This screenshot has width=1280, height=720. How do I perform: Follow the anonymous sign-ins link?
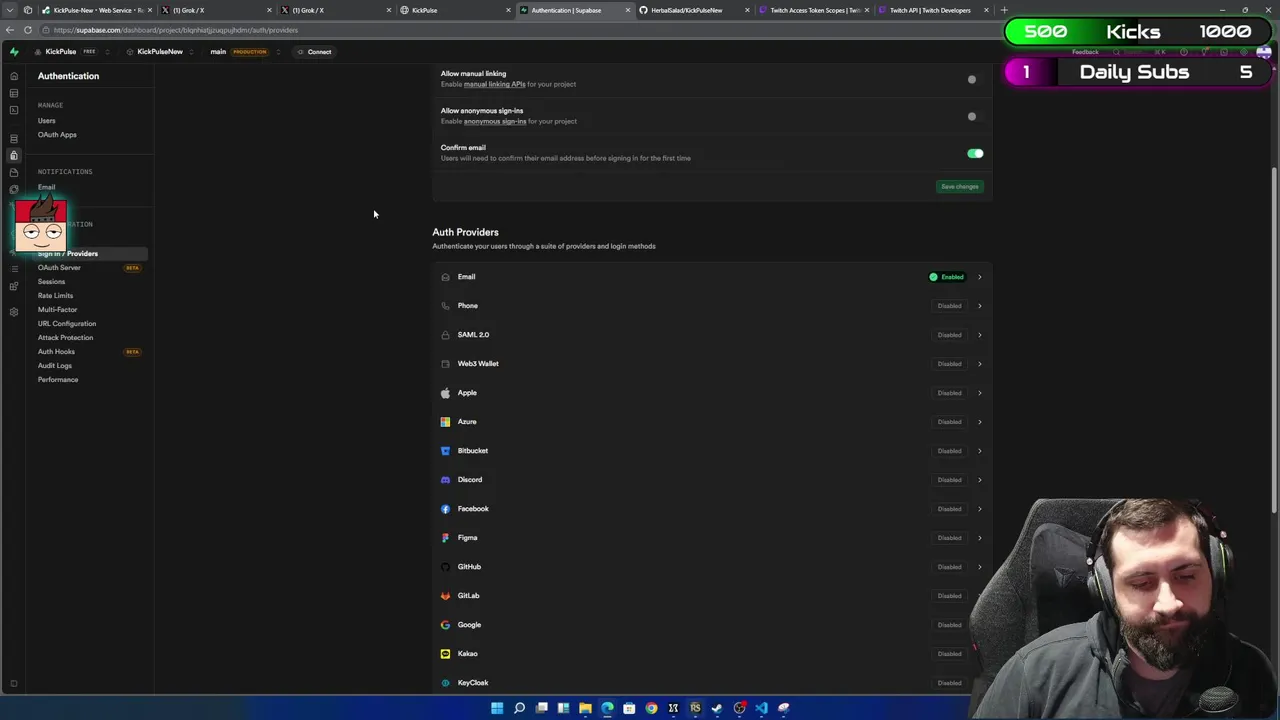click(x=495, y=121)
